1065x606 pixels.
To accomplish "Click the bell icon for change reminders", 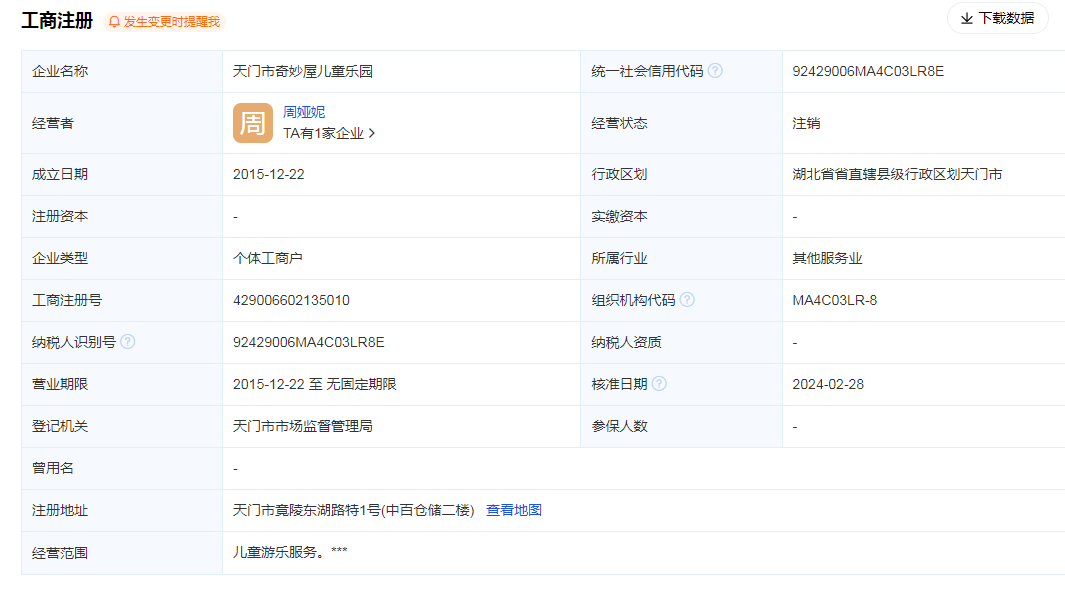I will (114, 22).
